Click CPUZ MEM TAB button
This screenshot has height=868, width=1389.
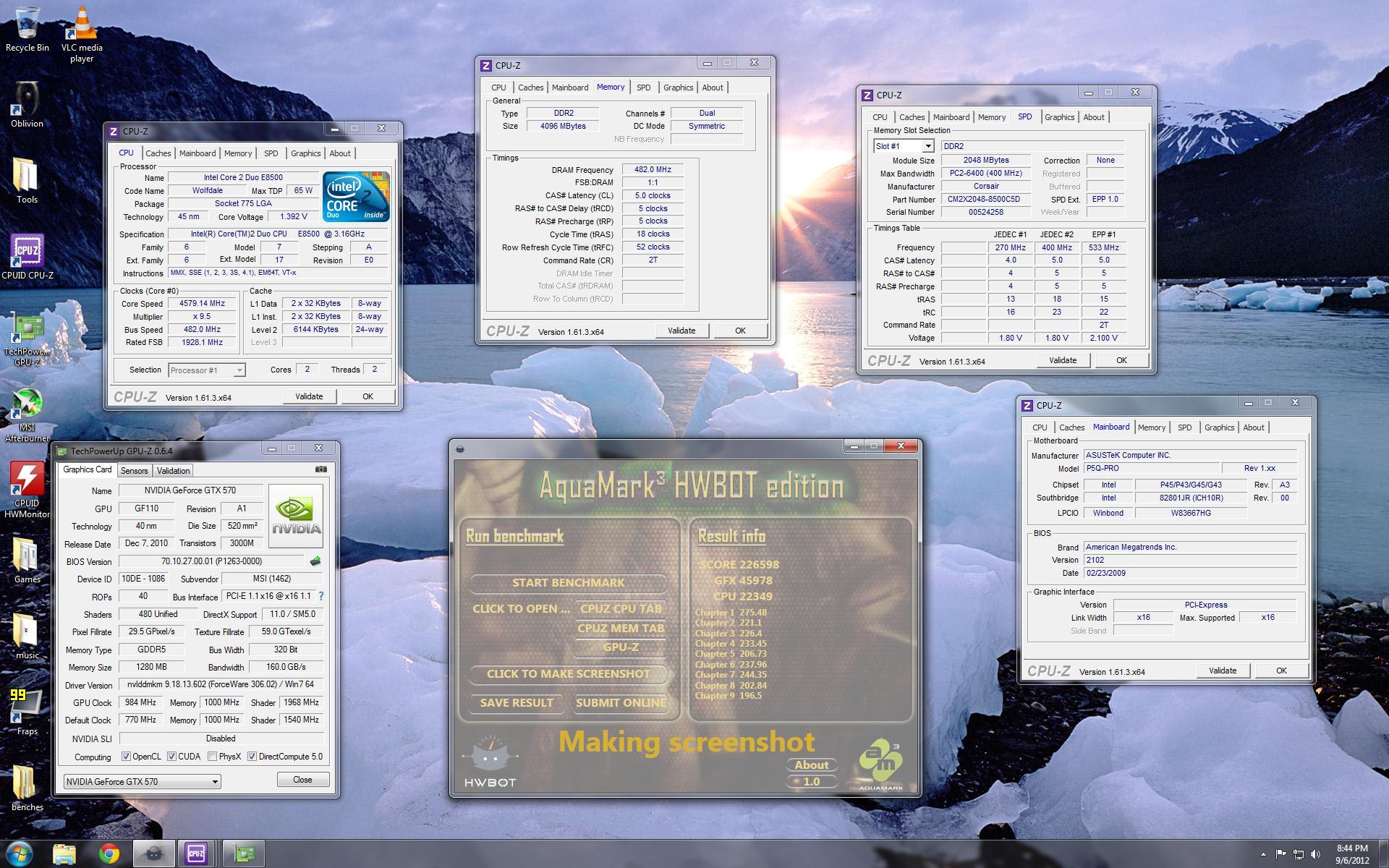620,629
